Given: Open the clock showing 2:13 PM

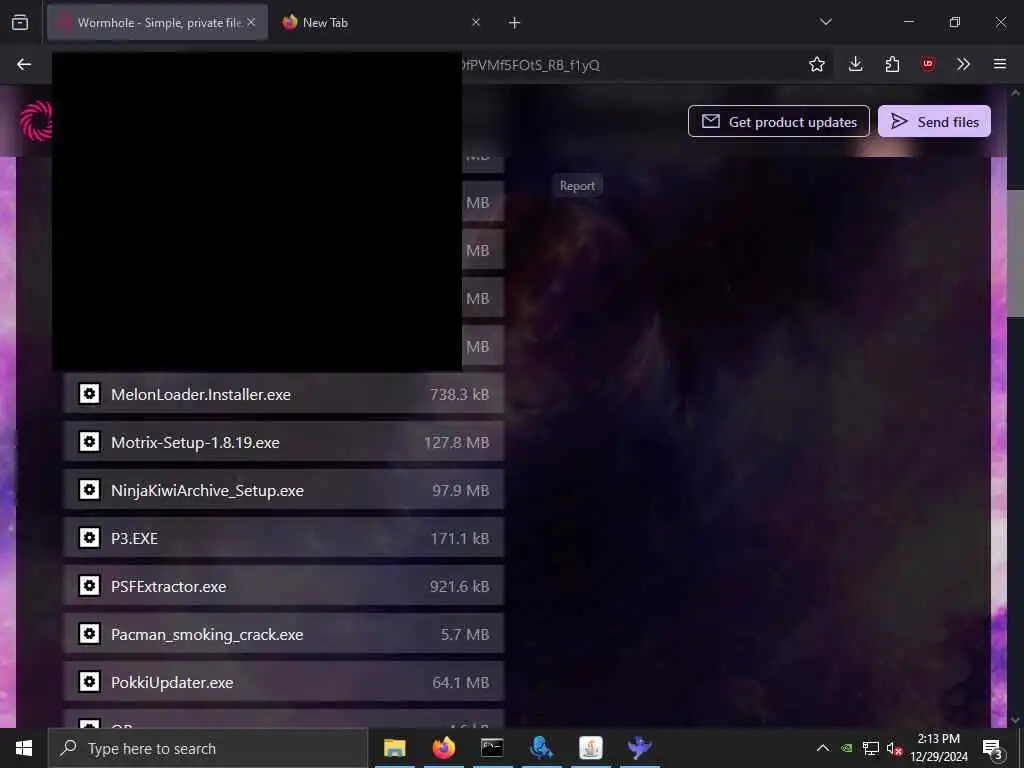Looking at the screenshot, I should [x=939, y=748].
